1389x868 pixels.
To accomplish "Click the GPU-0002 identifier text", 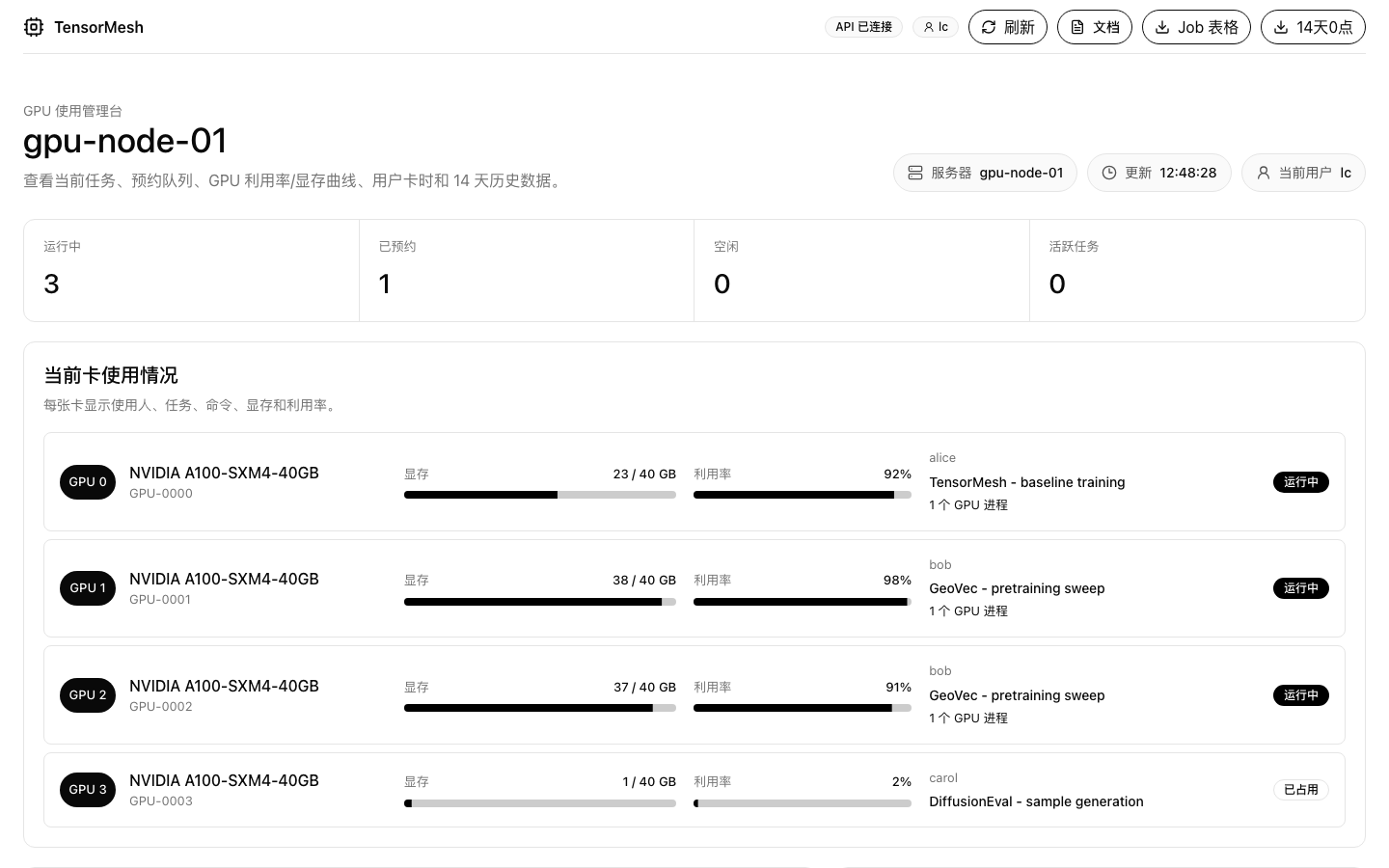I will coord(161,707).
